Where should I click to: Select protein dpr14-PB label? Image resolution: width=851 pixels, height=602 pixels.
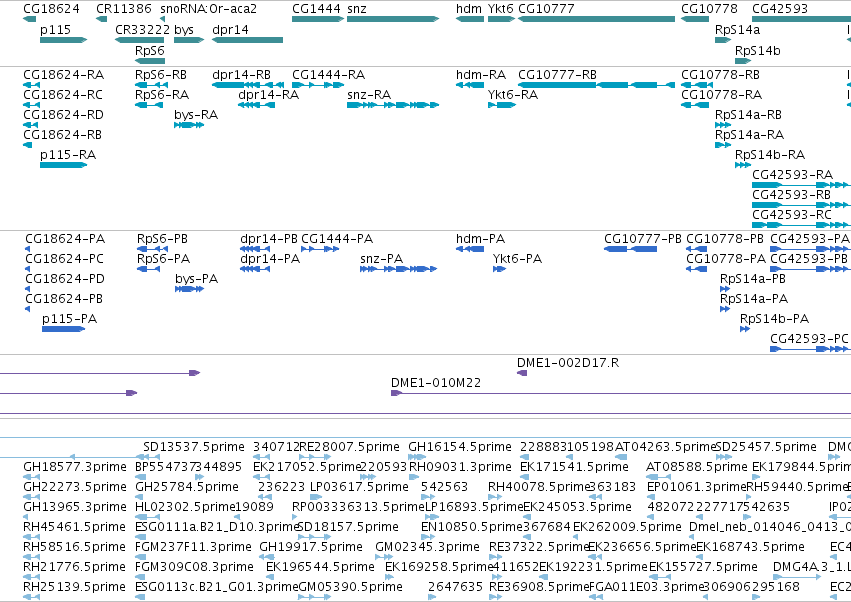click(x=269, y=239)
